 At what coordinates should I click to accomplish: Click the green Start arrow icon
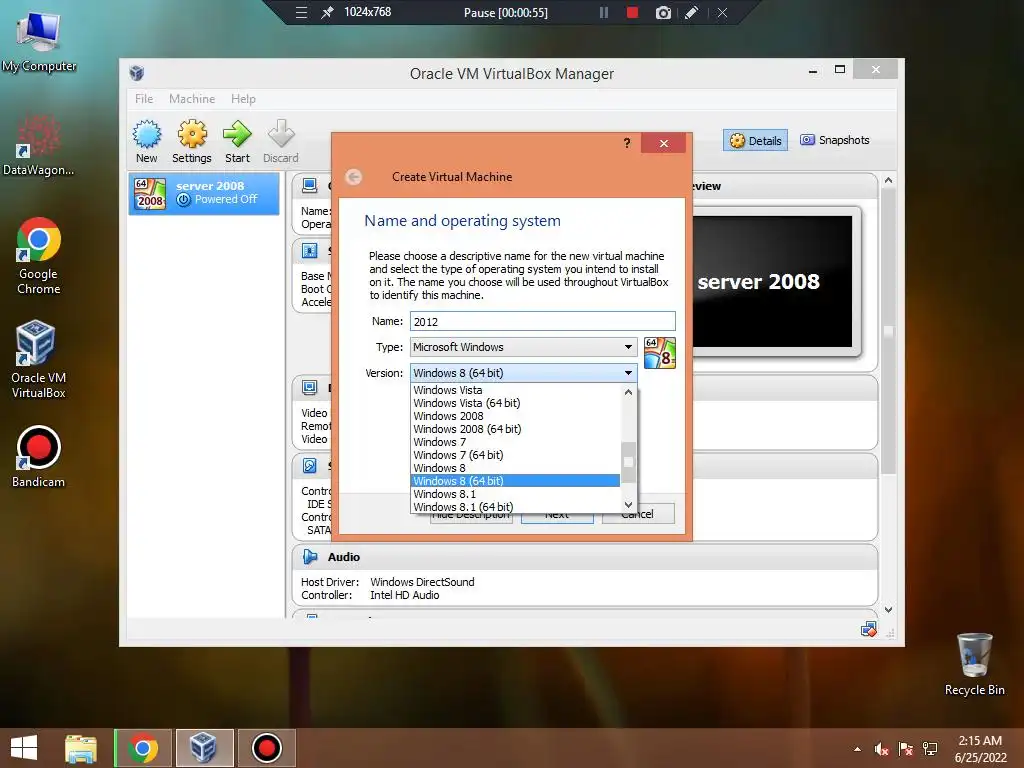237,135
